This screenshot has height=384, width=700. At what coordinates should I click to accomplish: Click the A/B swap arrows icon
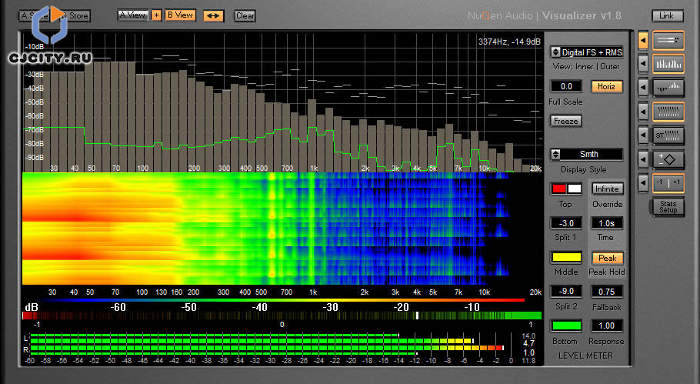coord(213,16)
